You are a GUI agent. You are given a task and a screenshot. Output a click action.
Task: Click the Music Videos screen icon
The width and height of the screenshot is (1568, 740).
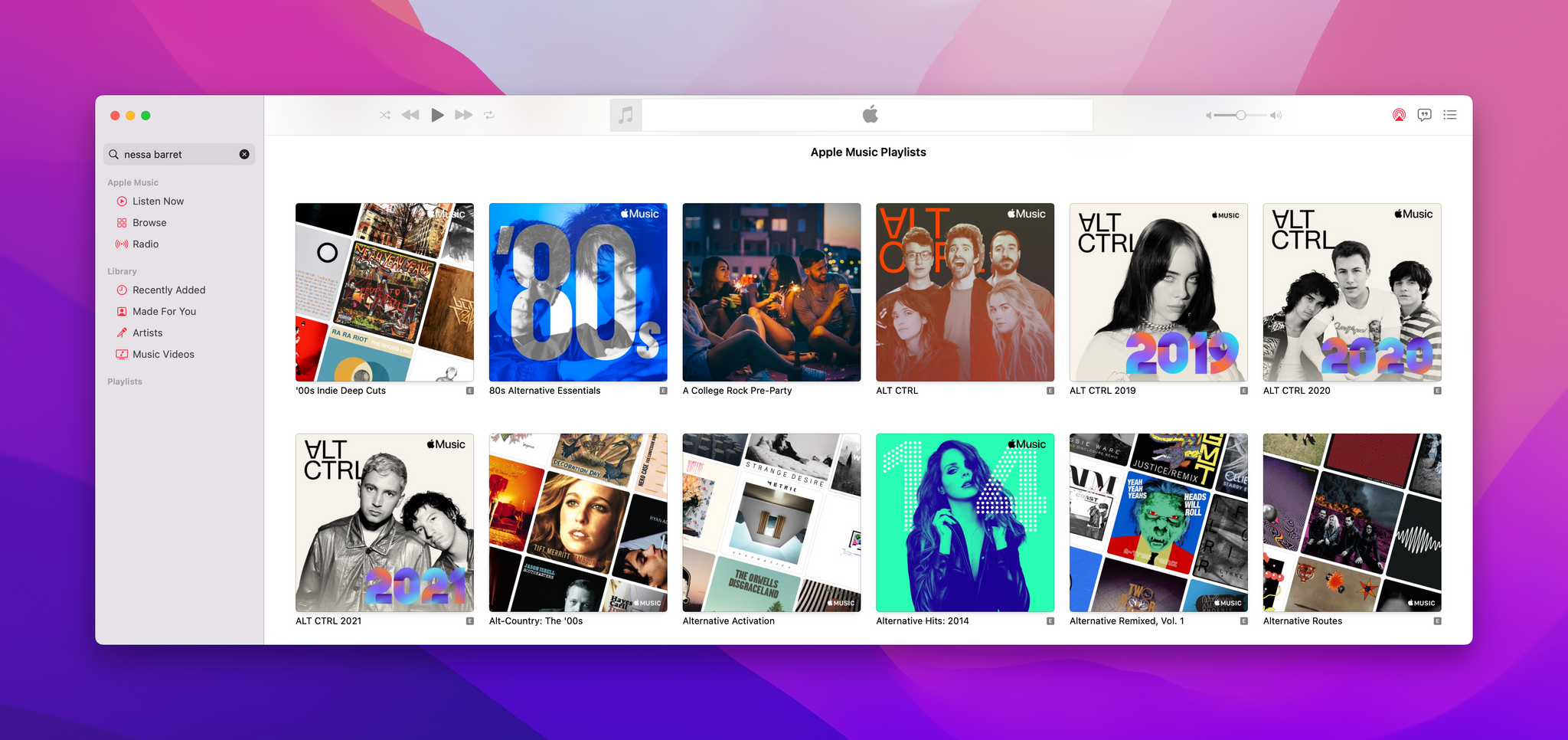[x=122, y=355]
